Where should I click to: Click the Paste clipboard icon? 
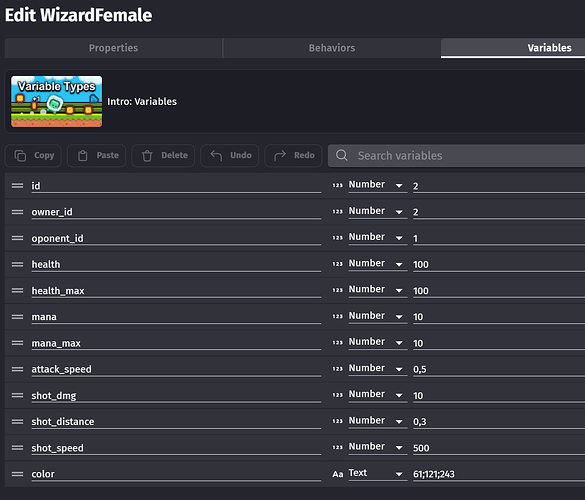[x=82, y=156]
